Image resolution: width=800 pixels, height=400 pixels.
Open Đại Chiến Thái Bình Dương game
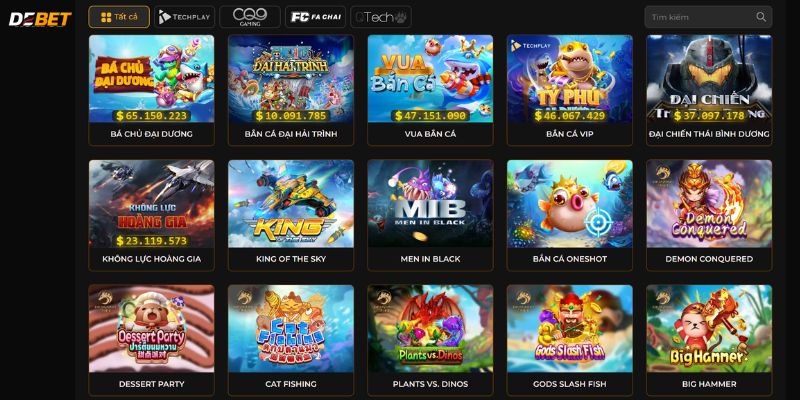[x=709, y=90]
